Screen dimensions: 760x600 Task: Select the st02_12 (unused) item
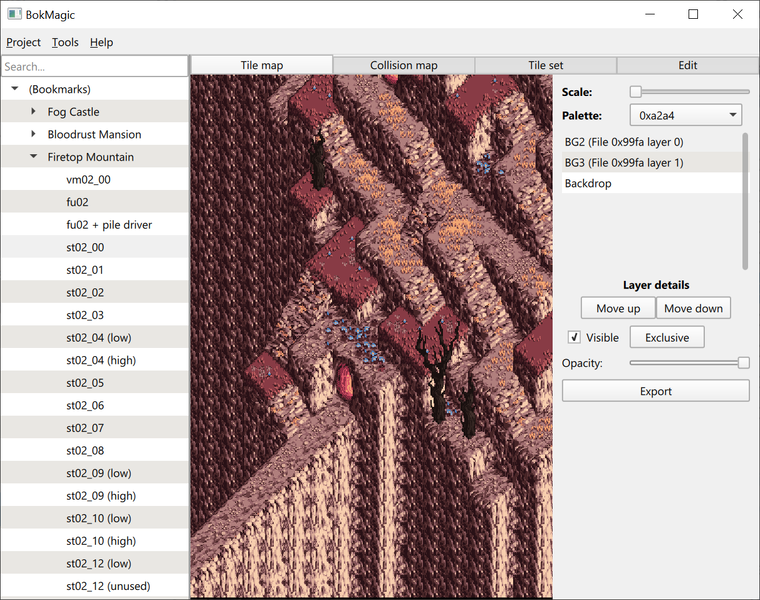pyautogui.click(x=95, y=586)
